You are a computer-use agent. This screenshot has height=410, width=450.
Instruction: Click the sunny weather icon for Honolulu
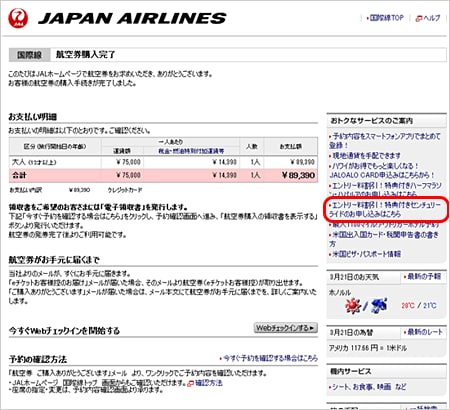pos(353,305)
